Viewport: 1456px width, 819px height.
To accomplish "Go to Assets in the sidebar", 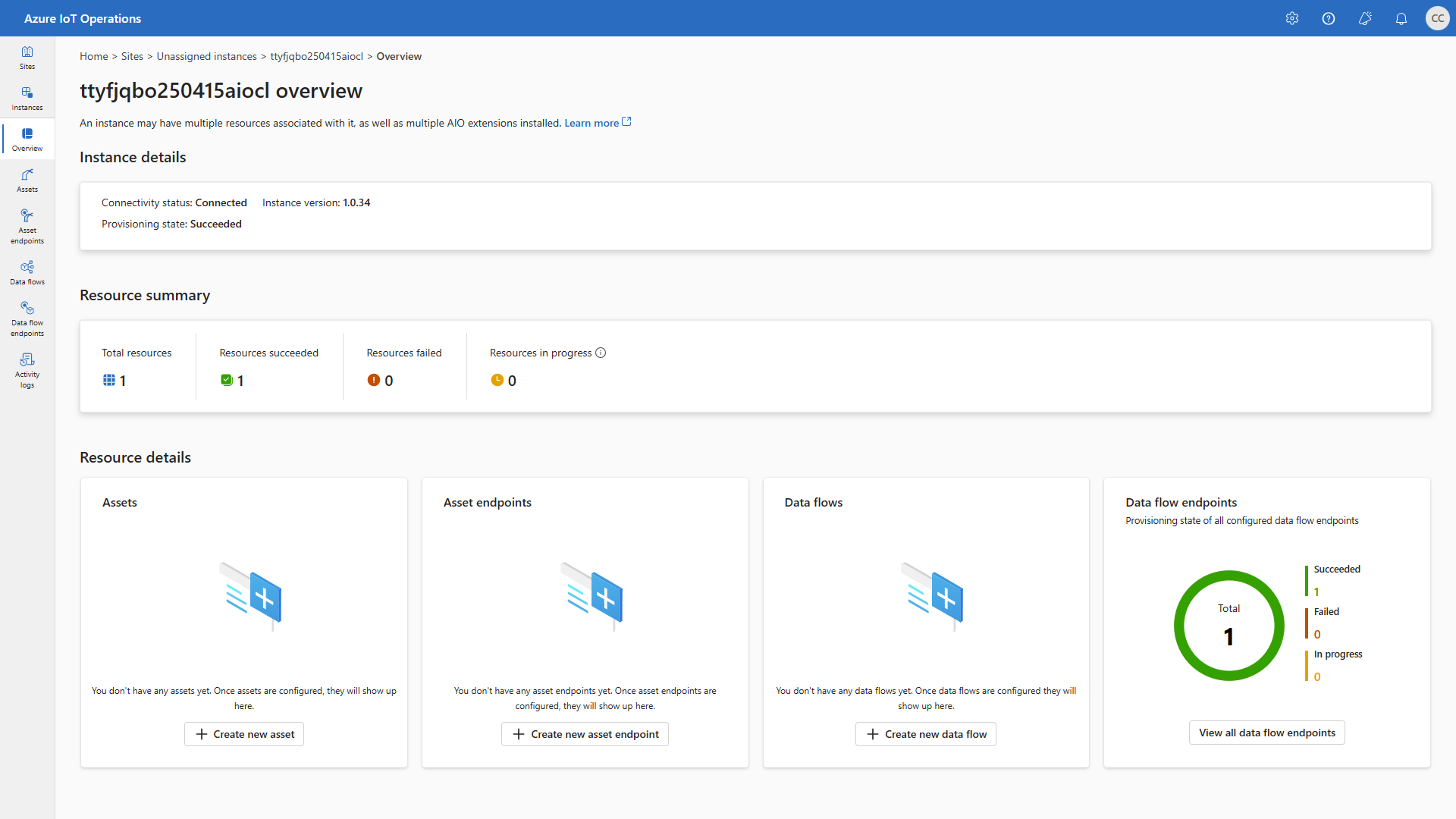I will pos(27,180).
